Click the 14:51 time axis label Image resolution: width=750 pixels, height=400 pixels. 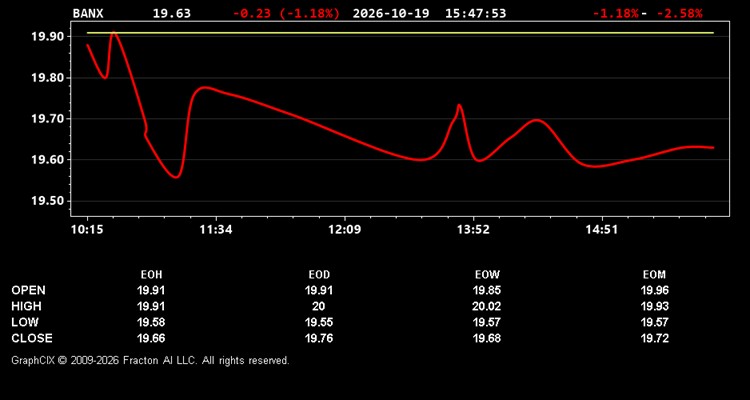coord(602,230)
